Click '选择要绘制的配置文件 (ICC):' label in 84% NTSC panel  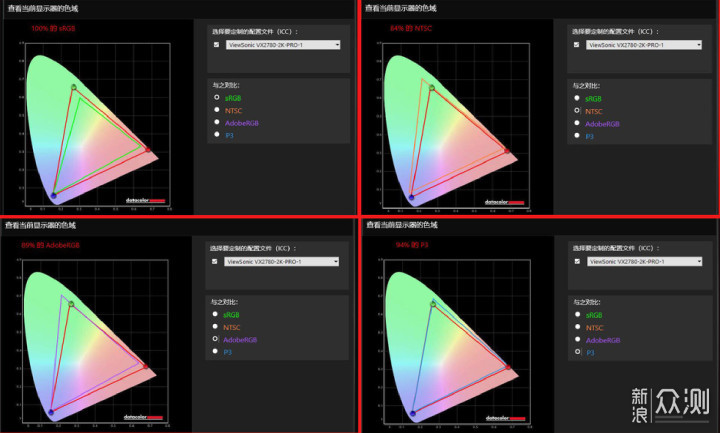(616, 32)
